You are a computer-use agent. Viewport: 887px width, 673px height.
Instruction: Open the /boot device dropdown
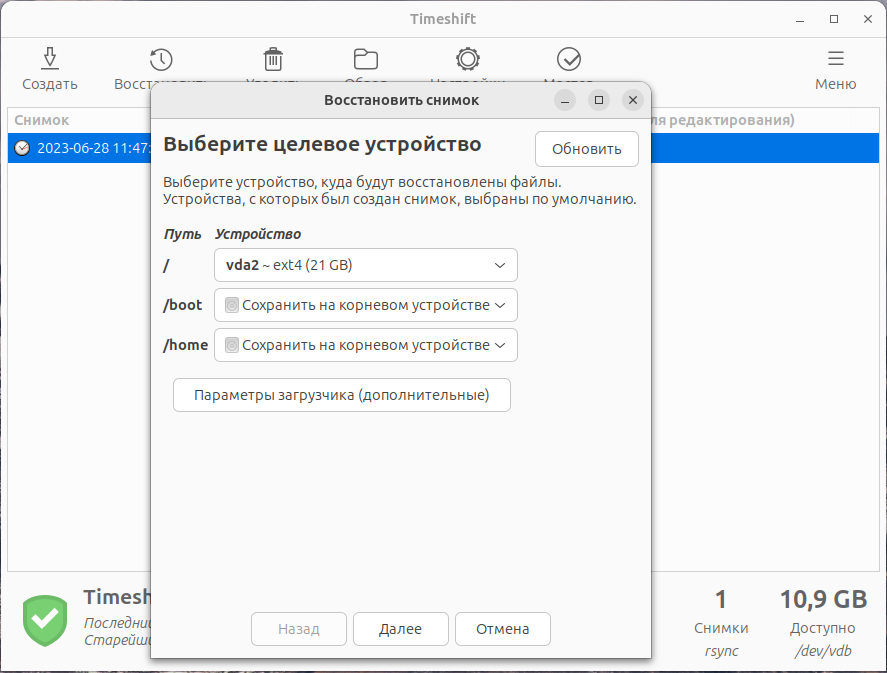[365, 305]
